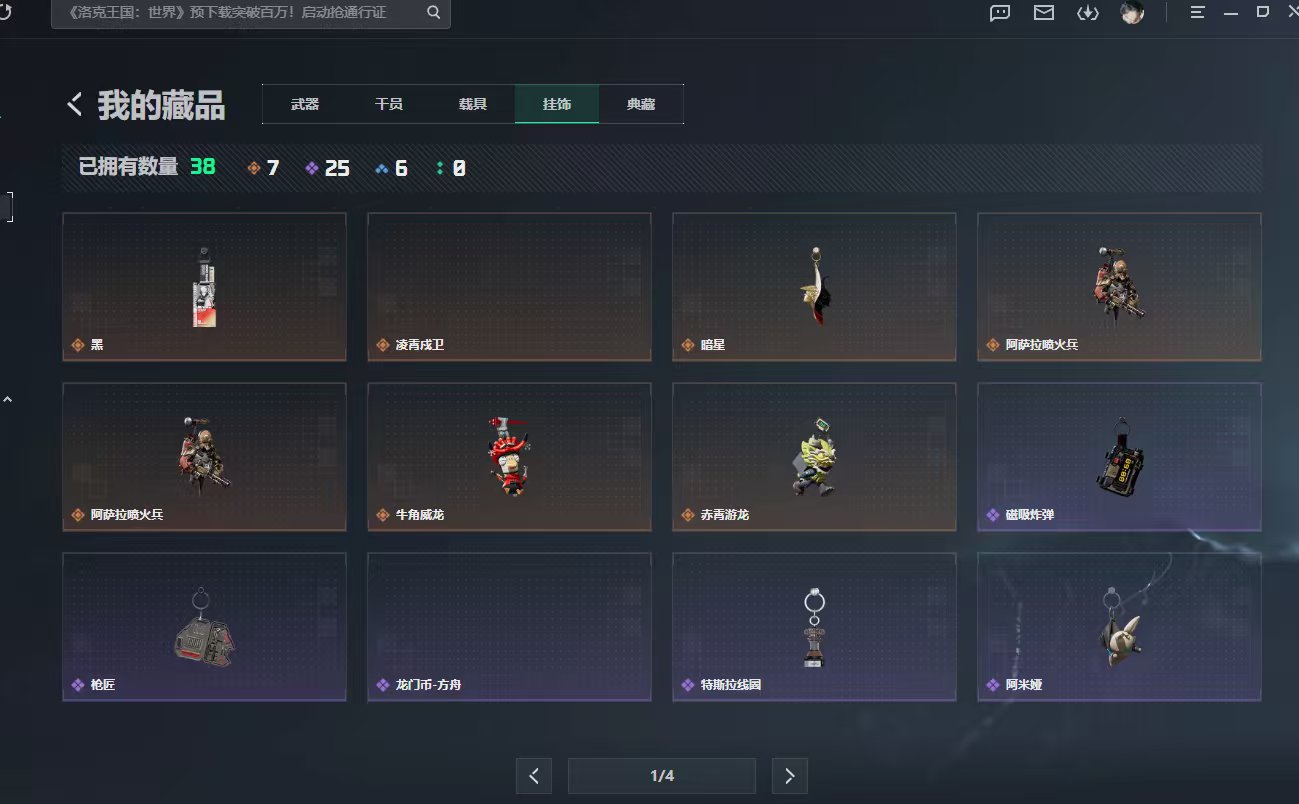Open the 干员 category

388,103
